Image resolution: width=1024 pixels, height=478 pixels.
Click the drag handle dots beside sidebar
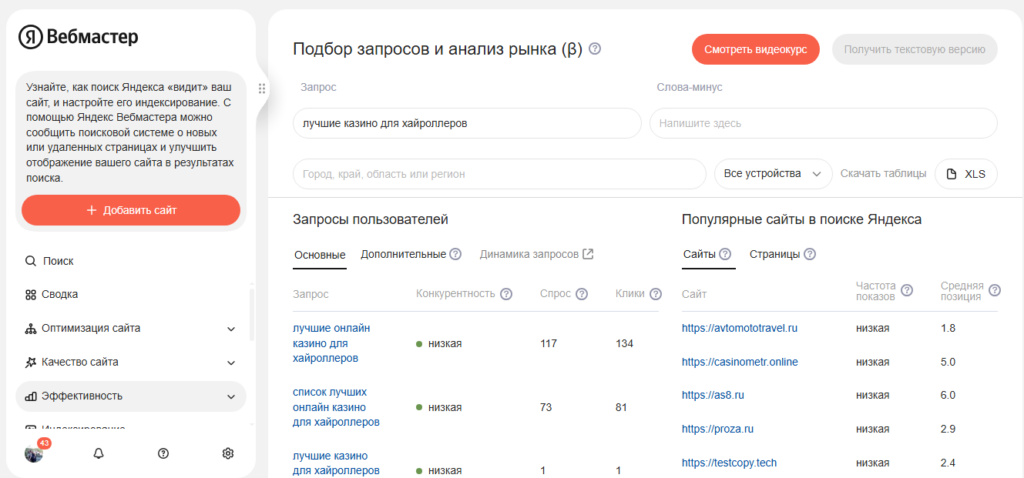coord(262,89)
